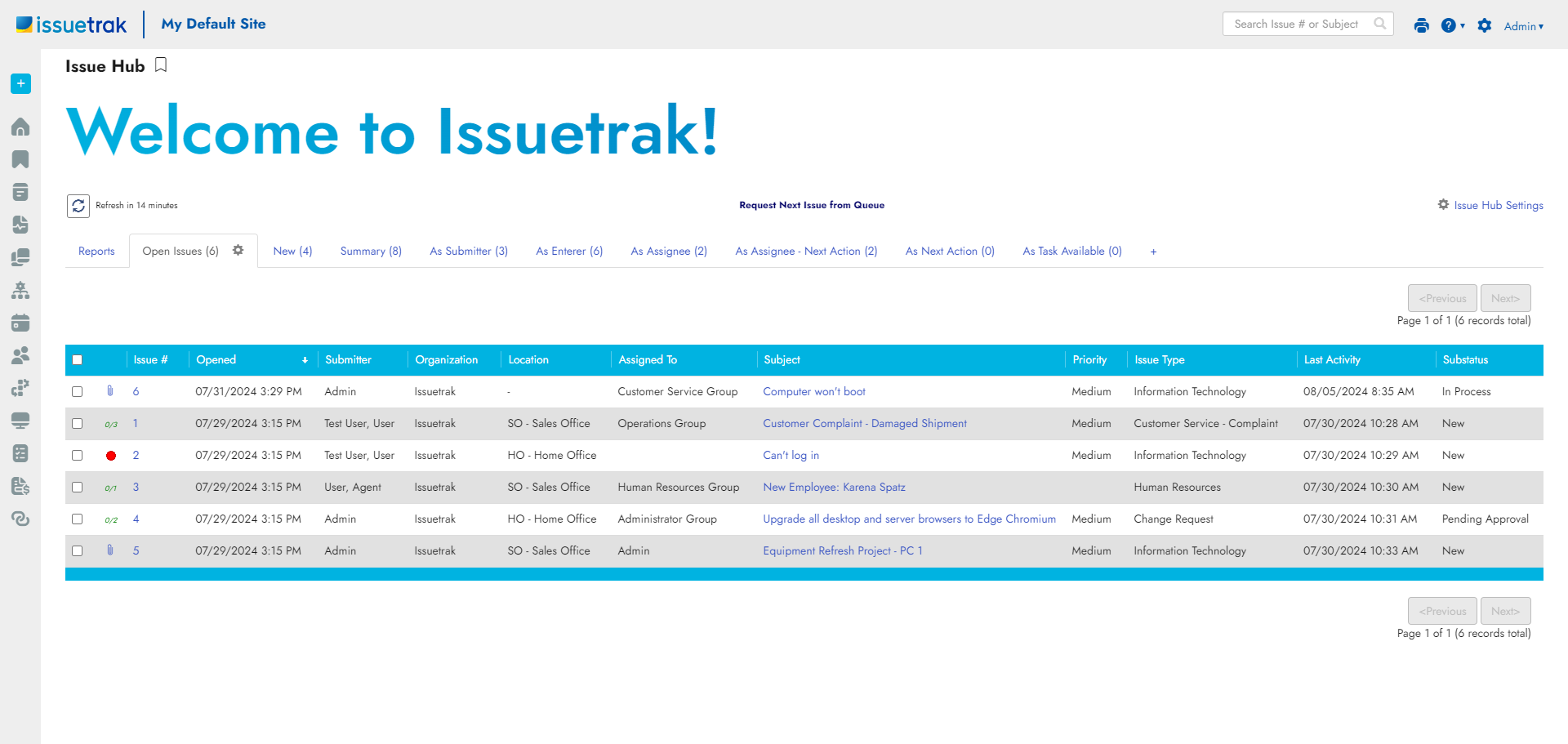The image size is (1568, 744).
Task: Switch to the As Next Action (0) tab
Action: coord(950,251)
